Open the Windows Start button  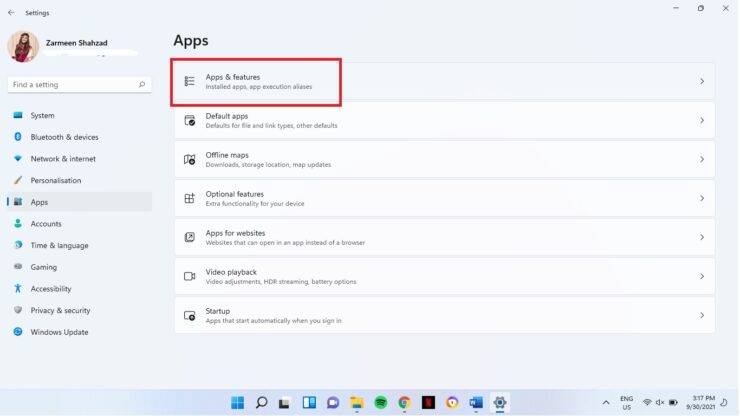point(237,402)
